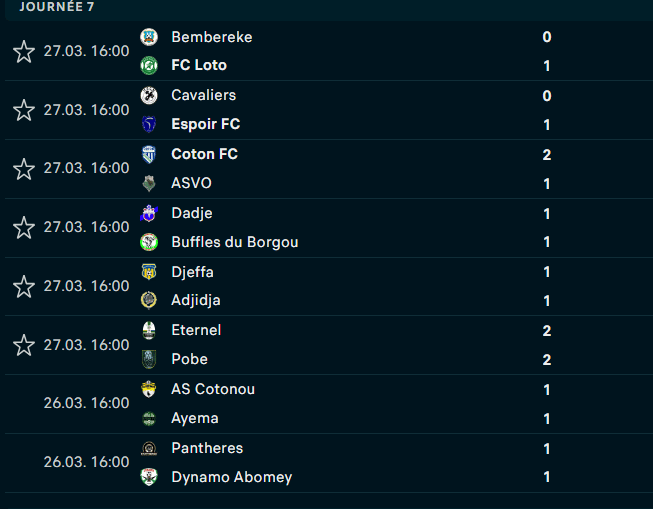Click the 26.03. 16:00 Pantheres match time

(x=86, y=462)
